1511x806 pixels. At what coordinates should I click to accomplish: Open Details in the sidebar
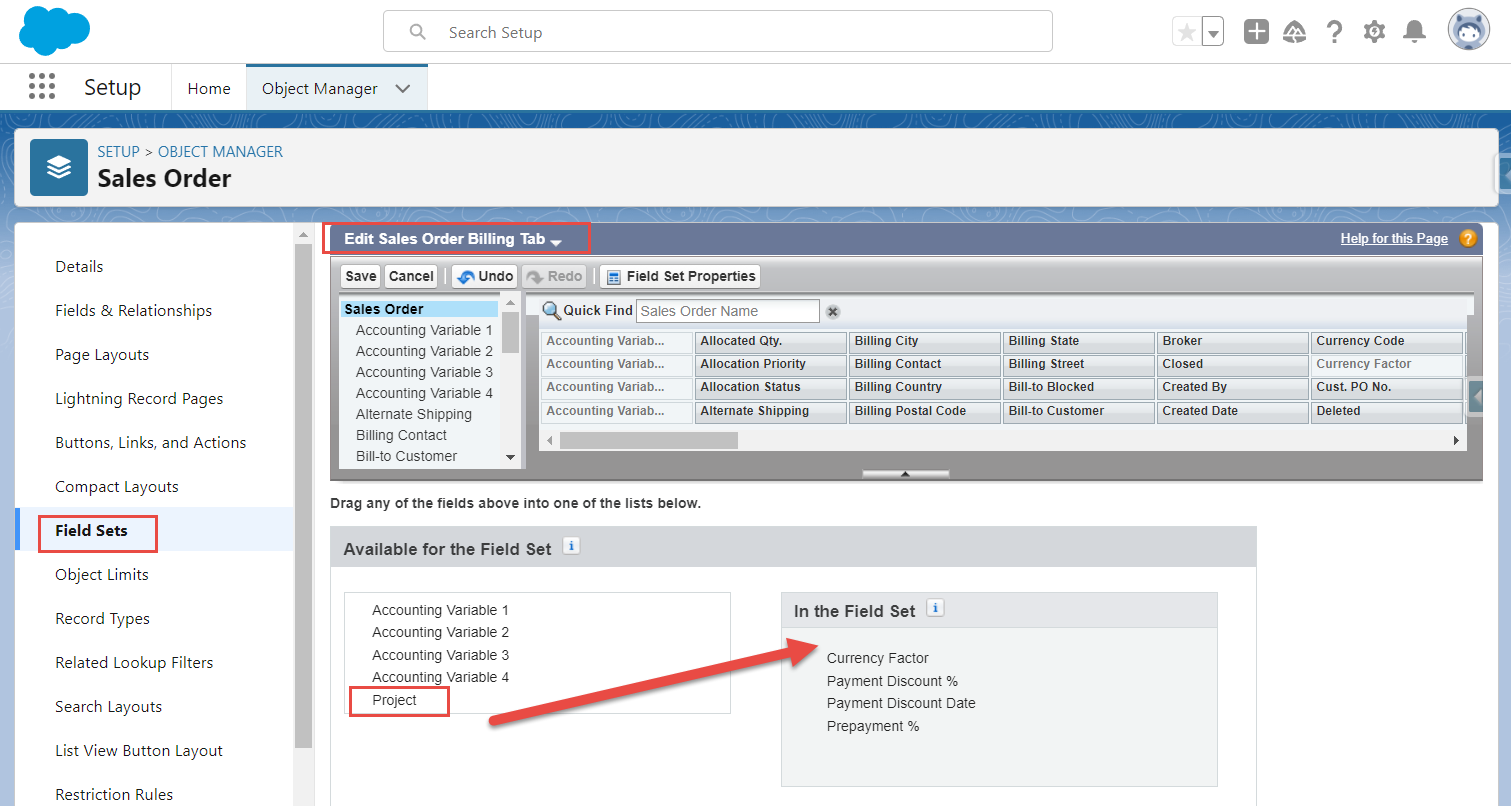point(79,266)
